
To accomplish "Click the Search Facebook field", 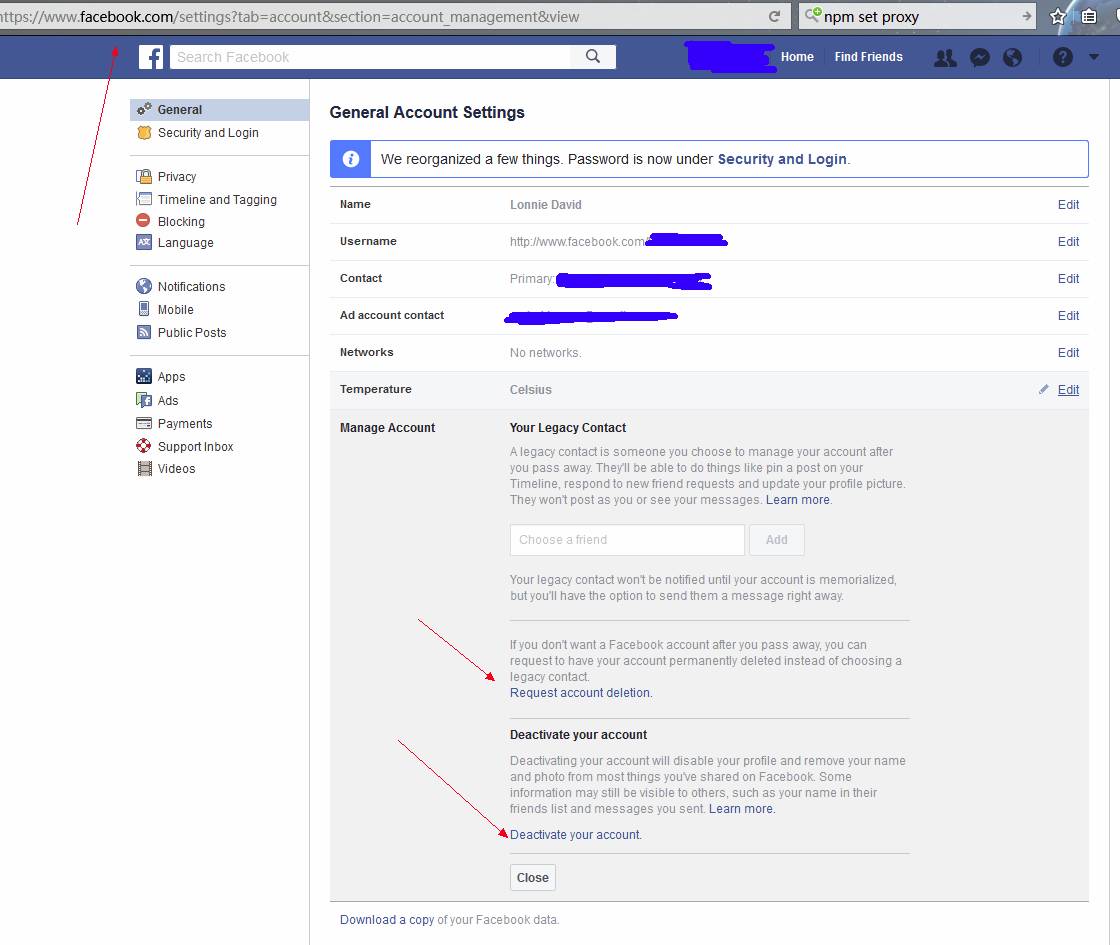I will click(x=371, y=56).
